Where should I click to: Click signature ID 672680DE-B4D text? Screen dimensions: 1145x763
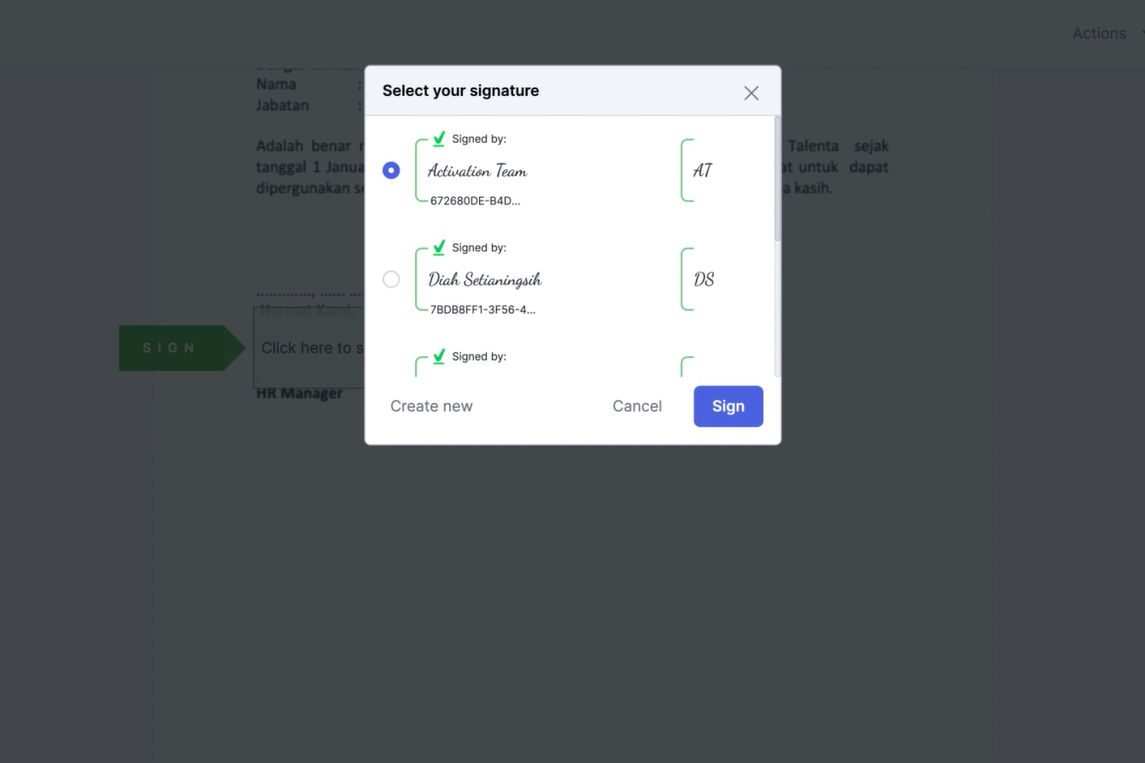tap(475, 201)
